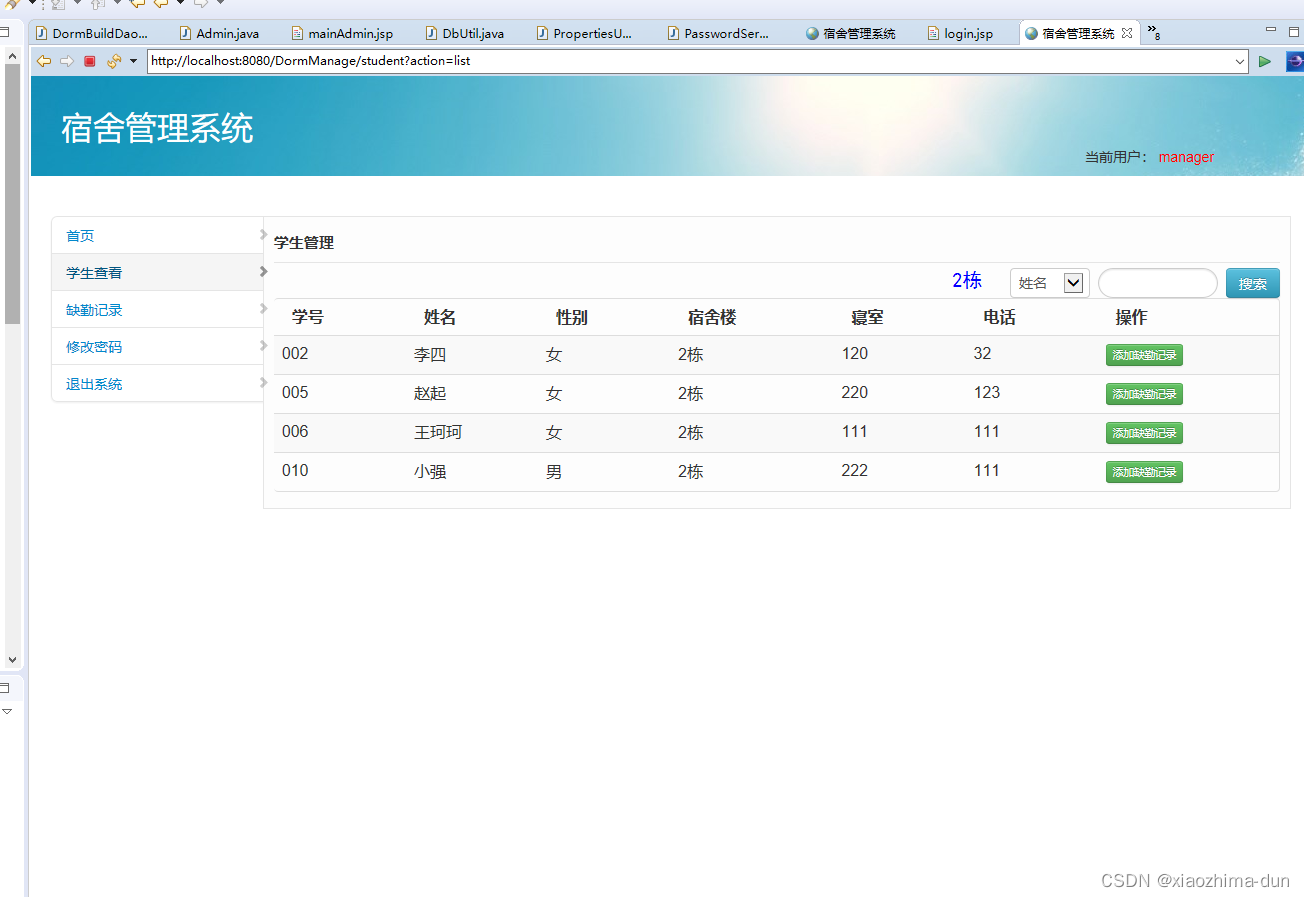Switch to the PropertiesU... tab

click(585, 33)
